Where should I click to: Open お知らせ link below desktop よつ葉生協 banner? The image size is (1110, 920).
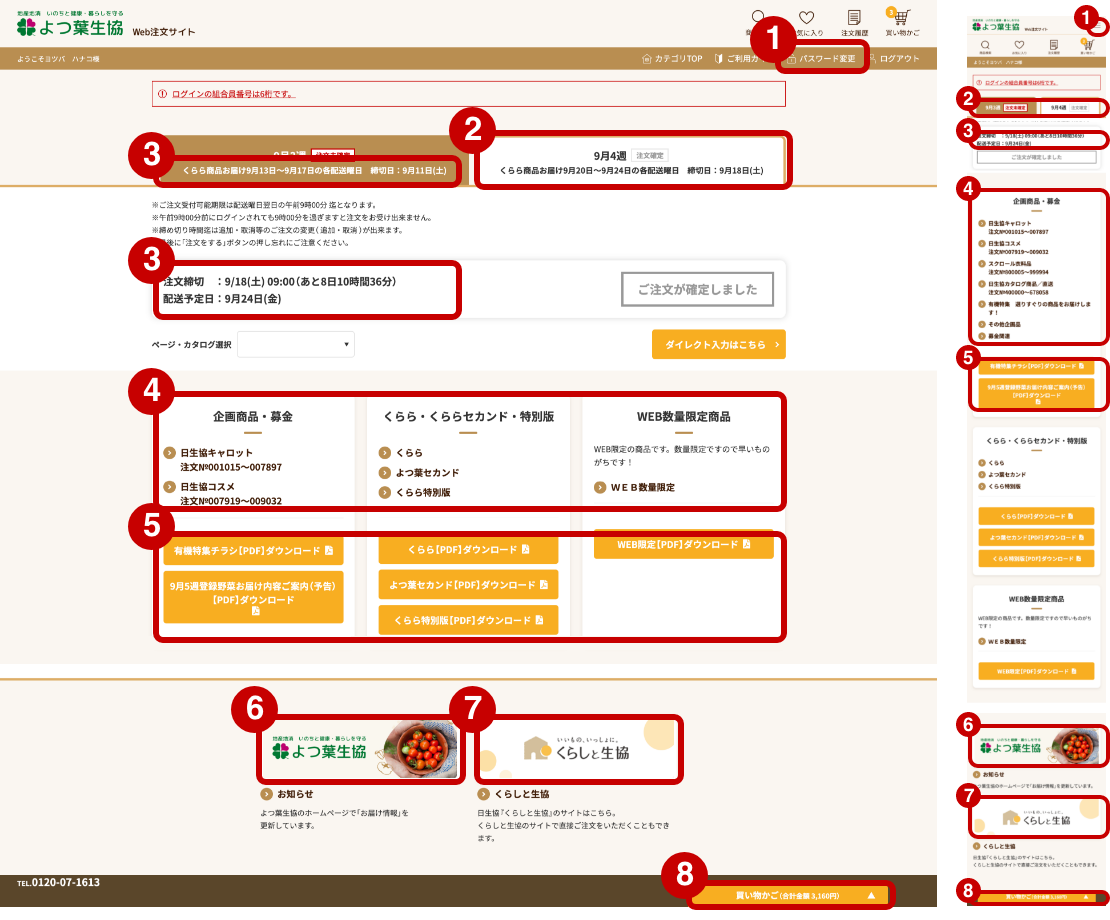287,794
